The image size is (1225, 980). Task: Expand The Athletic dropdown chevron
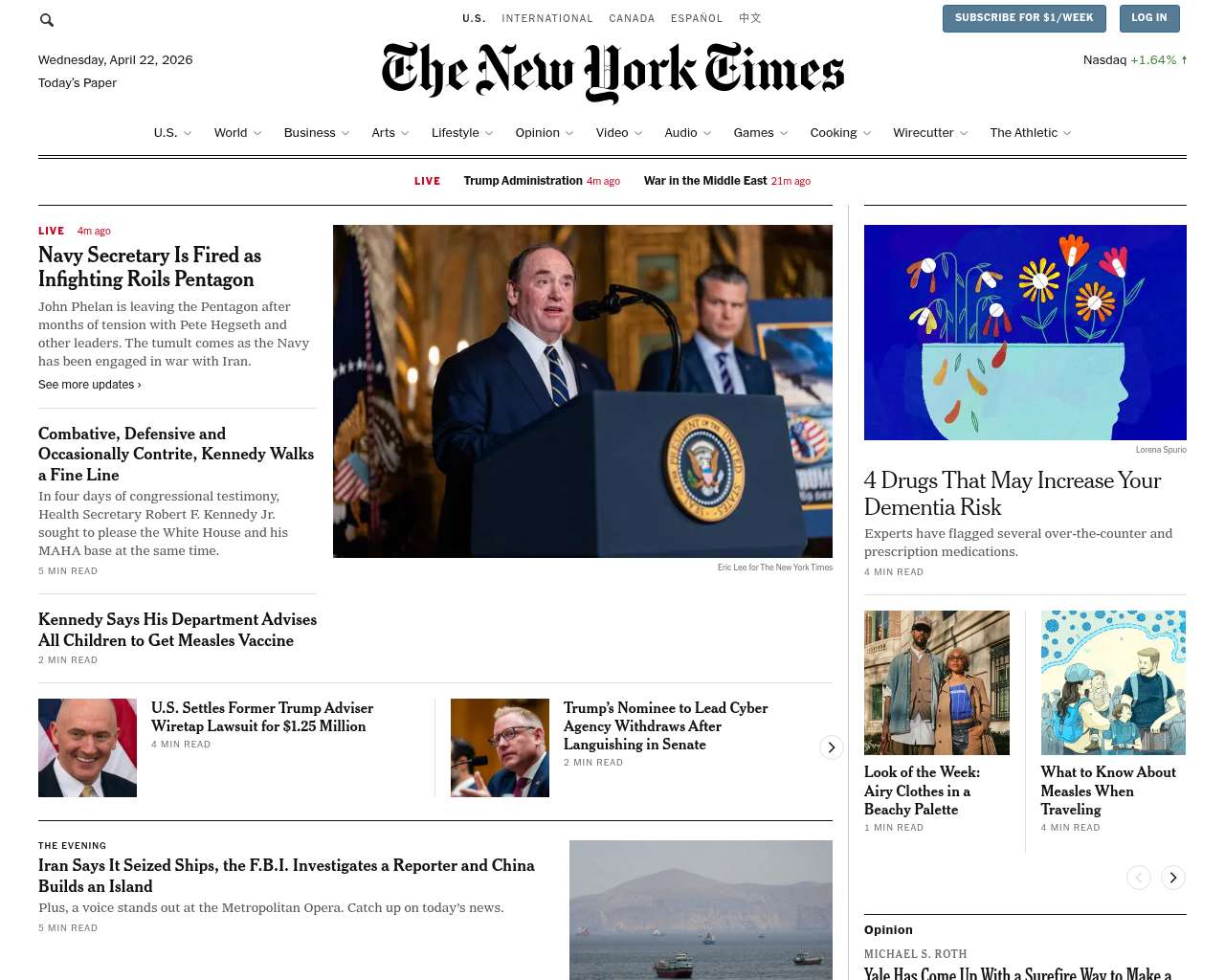click(x=1067, y=133)
